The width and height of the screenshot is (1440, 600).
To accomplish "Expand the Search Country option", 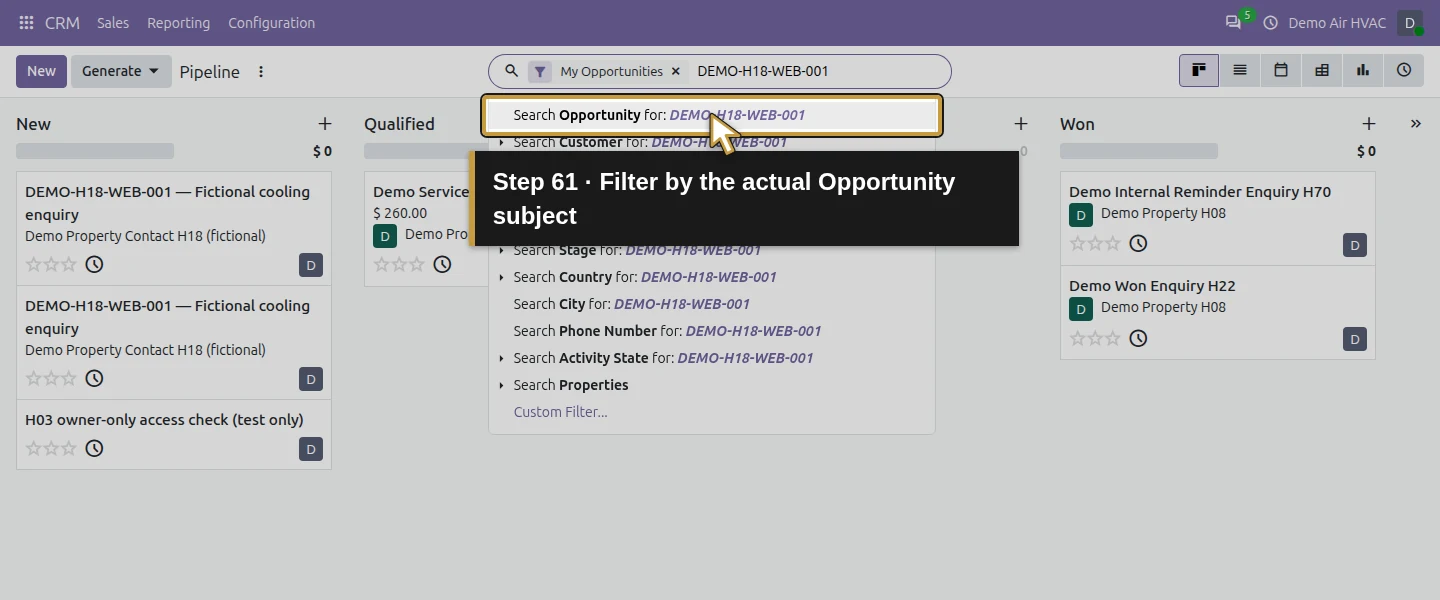I will pyautogui.click(x=501, y=277).
